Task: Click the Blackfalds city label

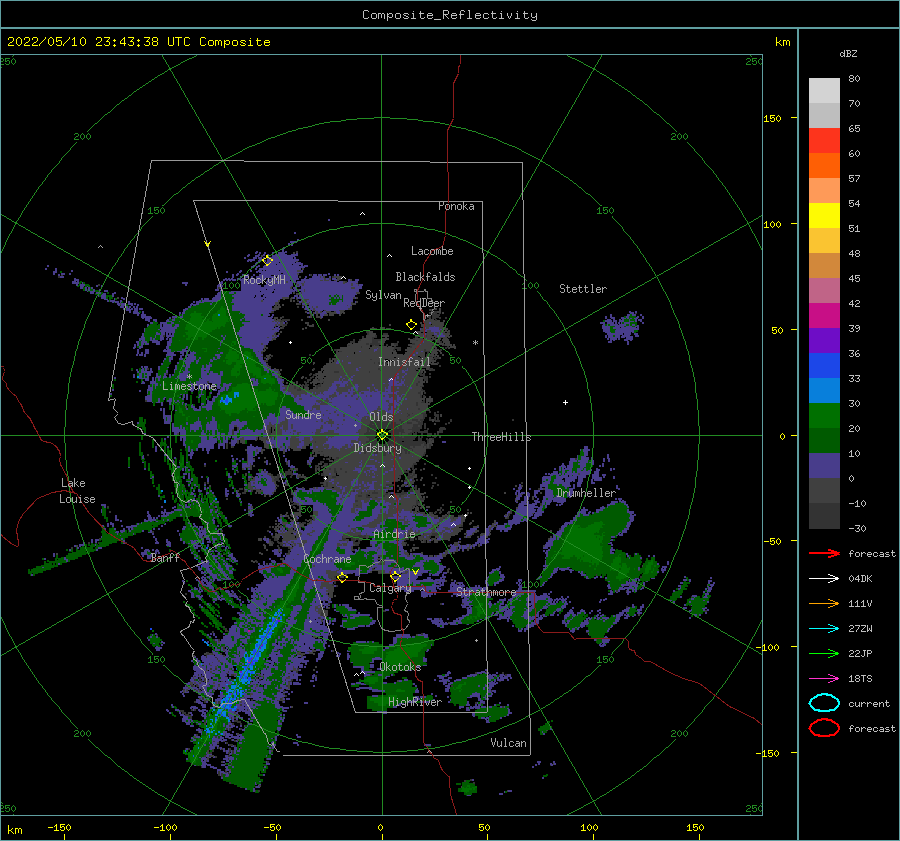Action: tap(425, 277)
